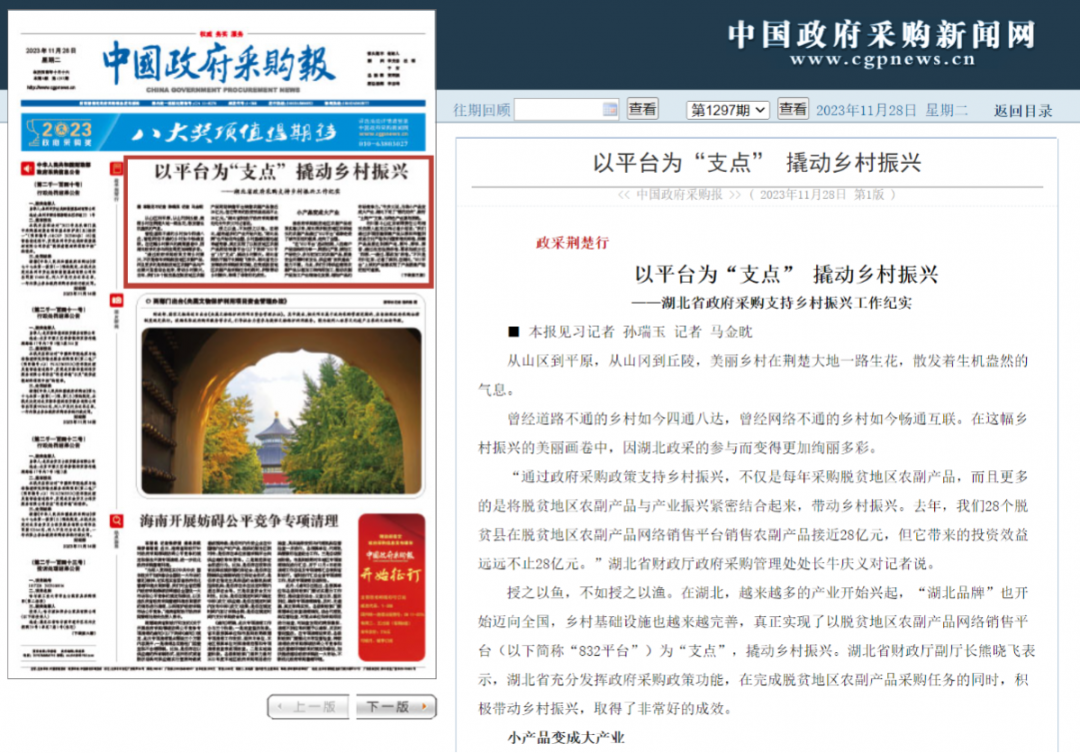Click the 中国政府采购报 newspaper masthead
Image resolution: width=1080 pixels, height=753 pixels.
[217, 63]
